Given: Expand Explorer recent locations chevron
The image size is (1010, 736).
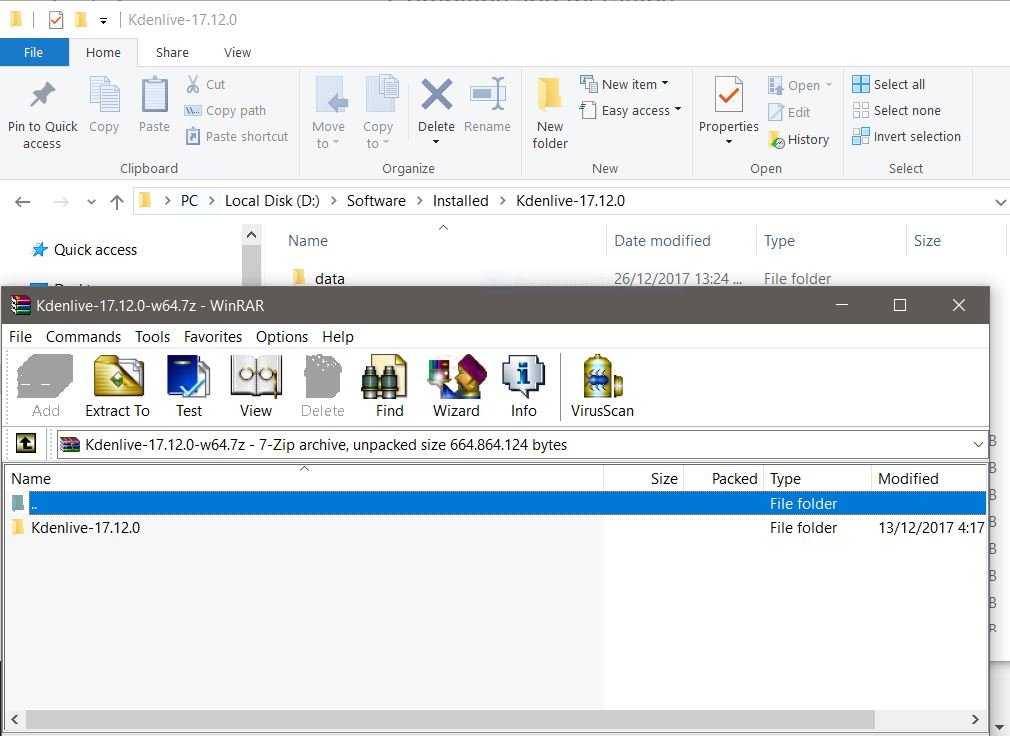Looking at the screenshot, I should click(x=91, y=202).
